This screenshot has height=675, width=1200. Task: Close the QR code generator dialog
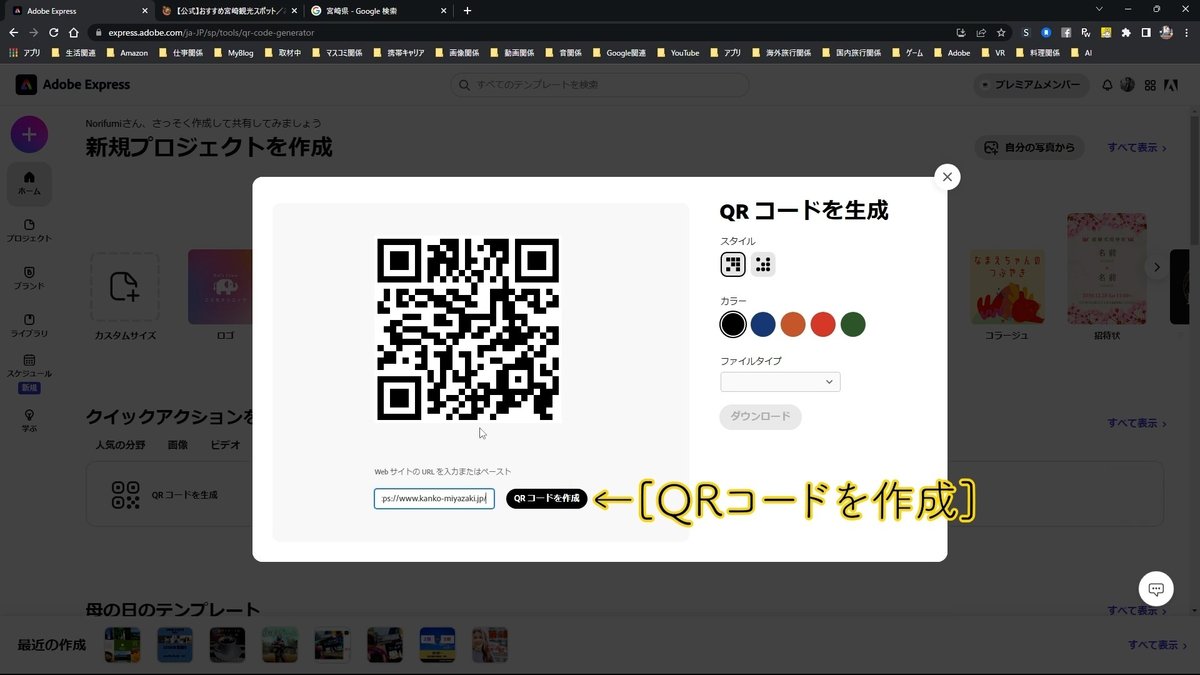pos(946,177)
